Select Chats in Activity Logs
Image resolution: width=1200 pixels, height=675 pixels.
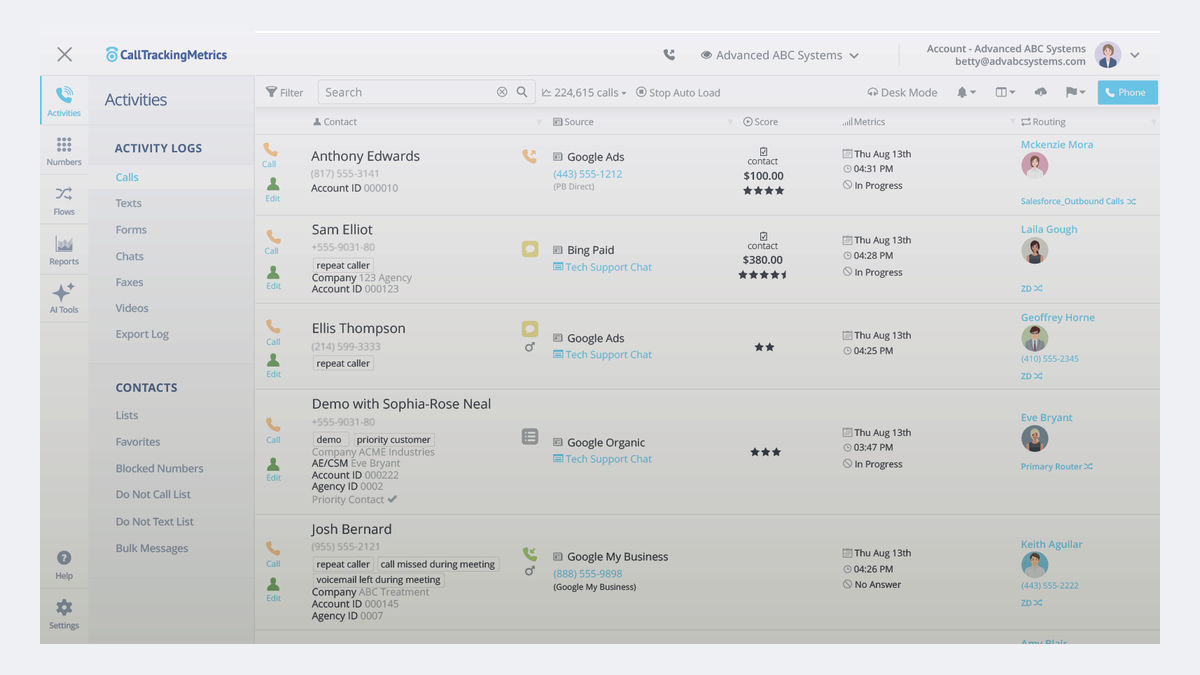click(129, 256)
